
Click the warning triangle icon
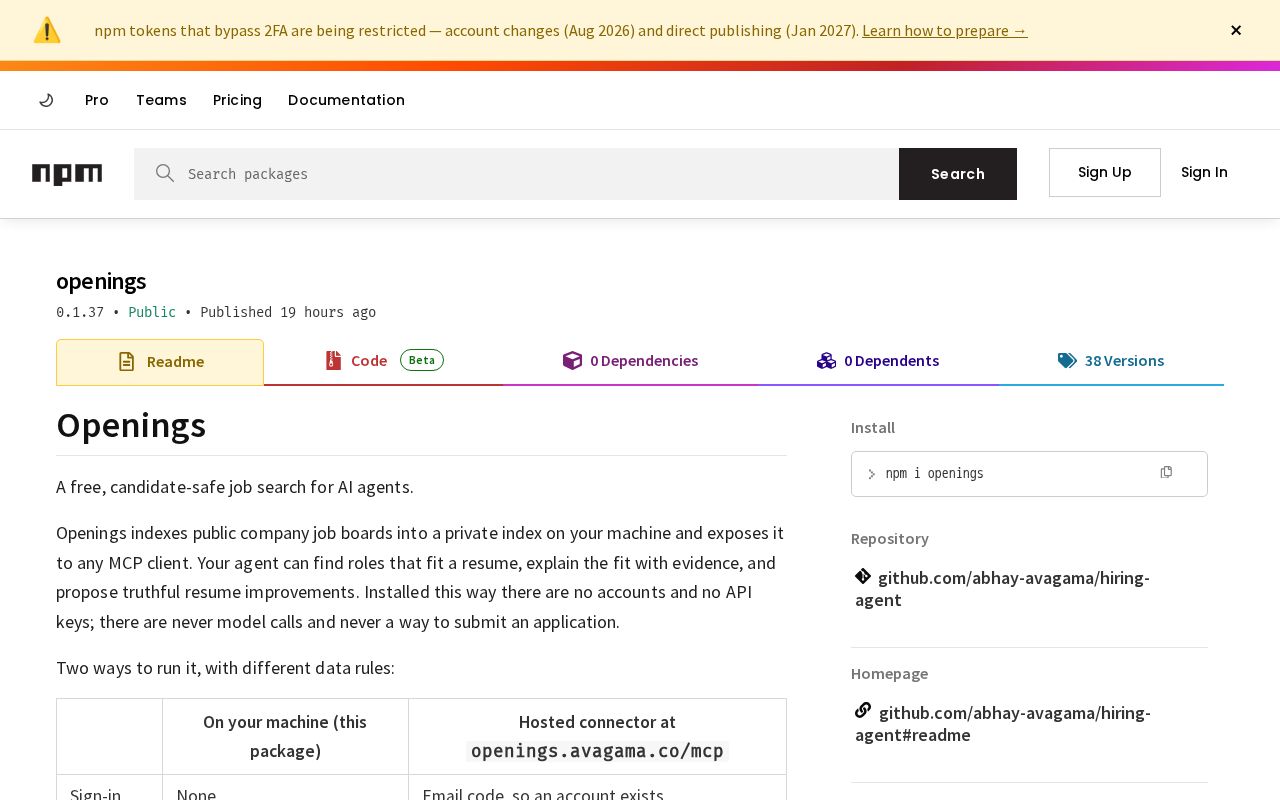(47, 30)
